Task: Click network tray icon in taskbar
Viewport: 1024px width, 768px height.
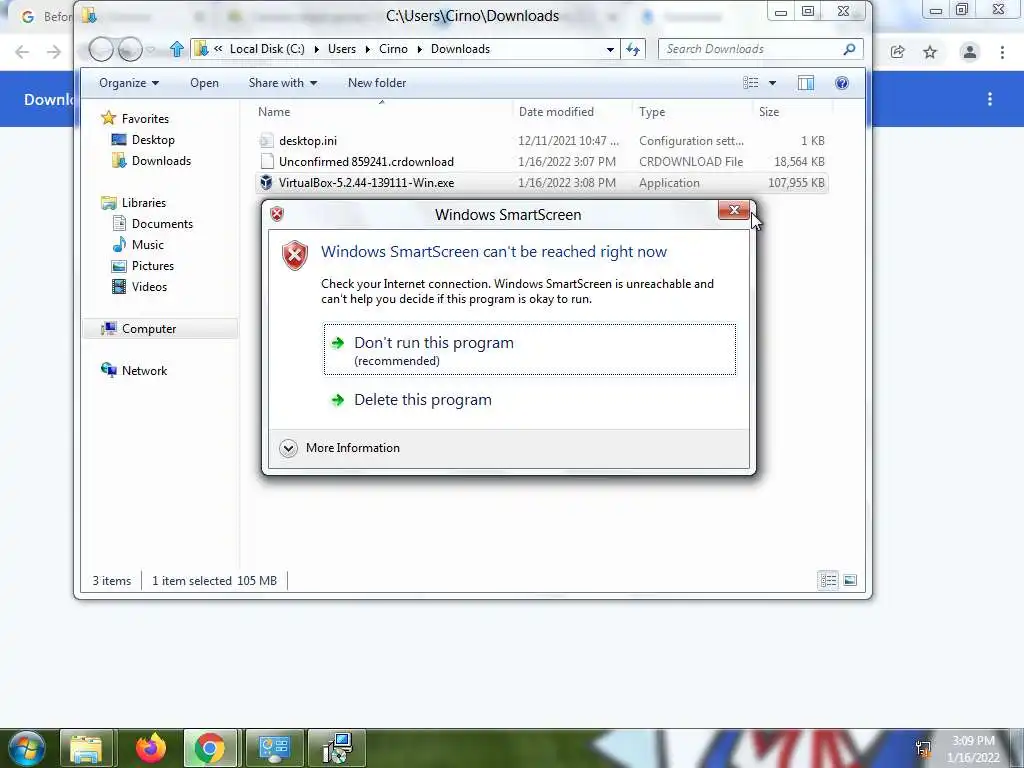Action: click(923, 749)
